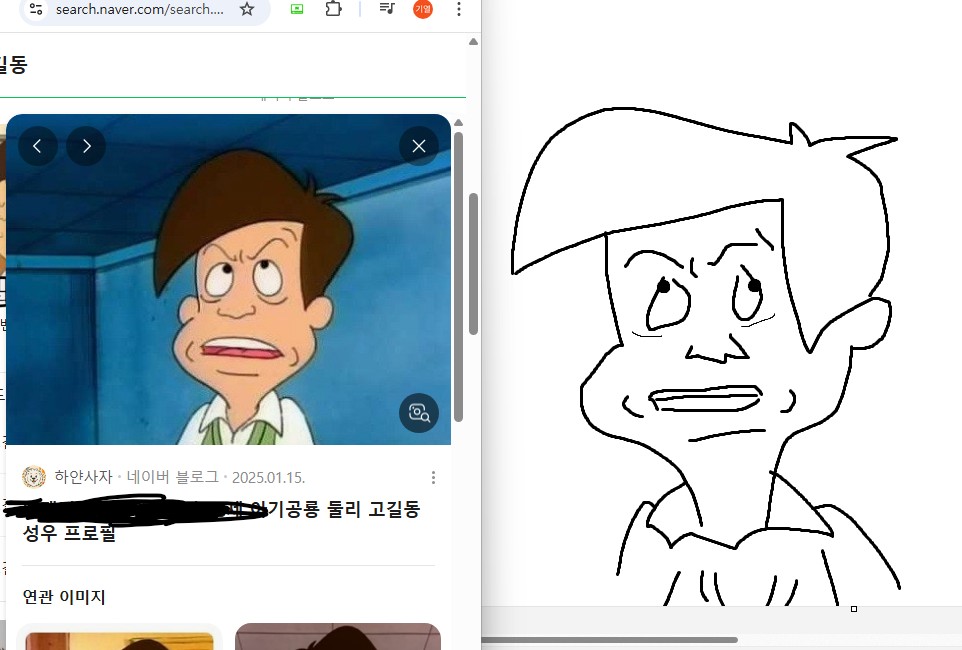This screenshot has height=650, width=962.
Task: Open site information icon in address bar
Action: (x=36, y=9)
